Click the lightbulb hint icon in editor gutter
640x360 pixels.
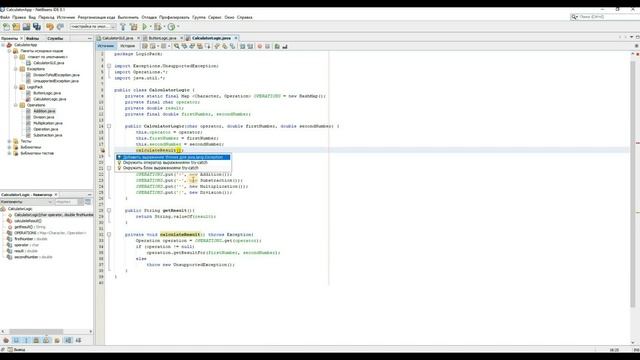102,150
